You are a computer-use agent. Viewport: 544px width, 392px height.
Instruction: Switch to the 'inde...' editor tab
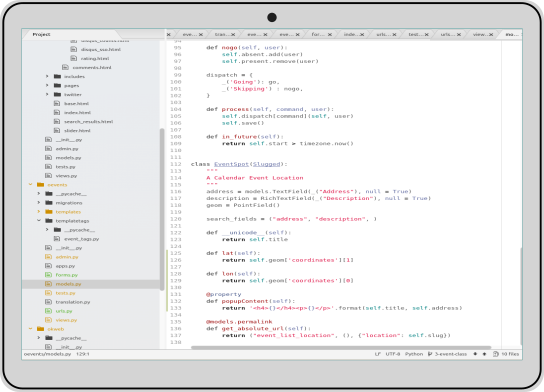coord(350,34)
